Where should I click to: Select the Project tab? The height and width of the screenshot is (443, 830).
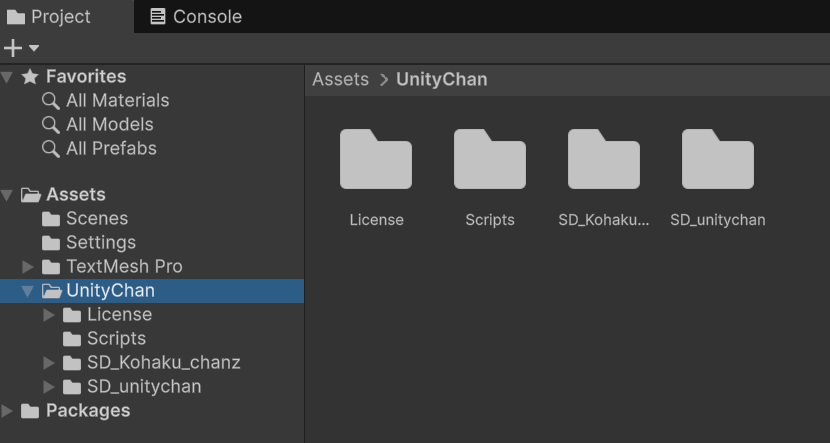pyautogui.click(x=48, y=17)
